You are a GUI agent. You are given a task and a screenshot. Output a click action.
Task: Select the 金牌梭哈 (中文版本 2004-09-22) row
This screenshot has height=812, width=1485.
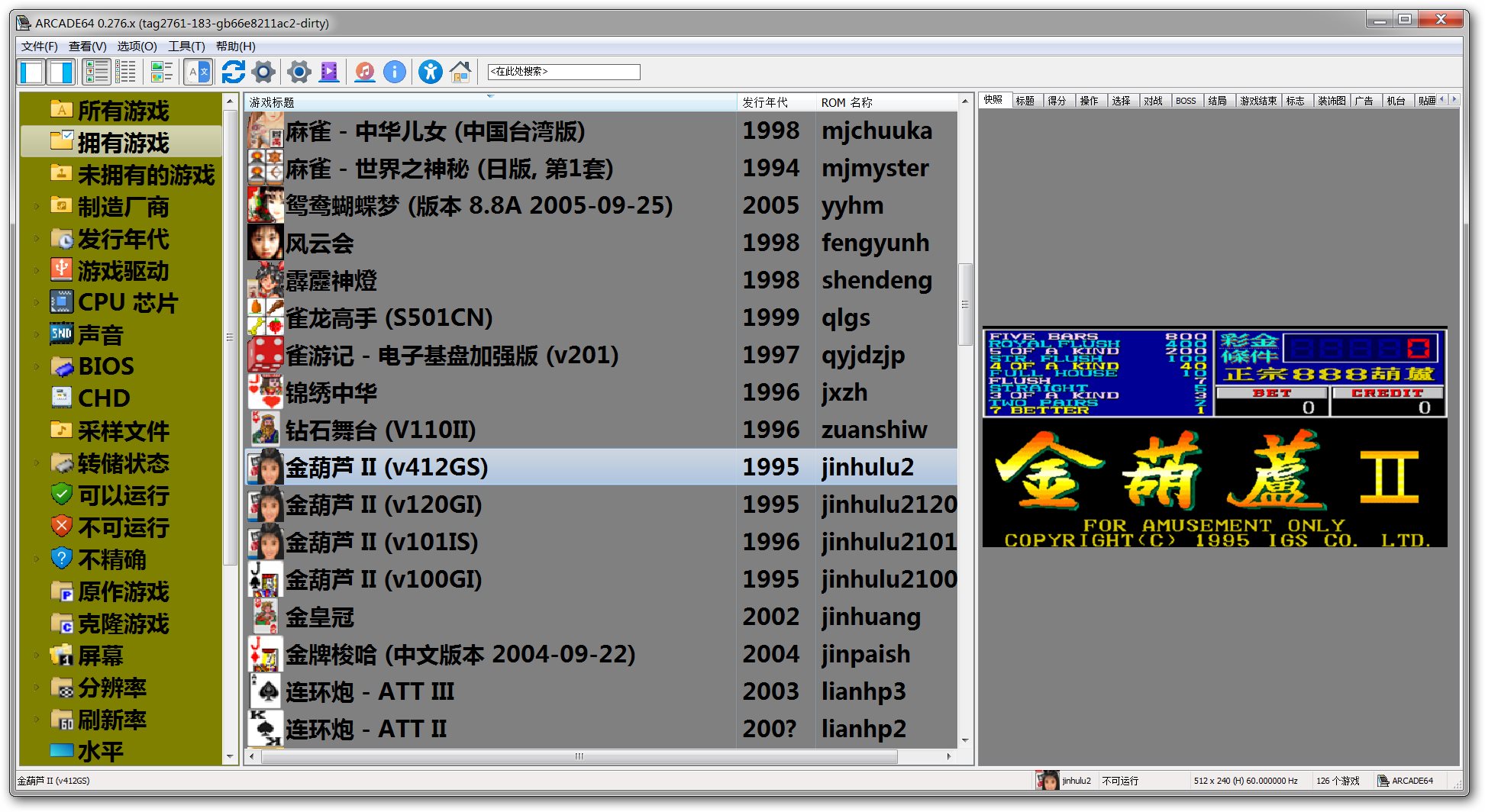[601, 654]
